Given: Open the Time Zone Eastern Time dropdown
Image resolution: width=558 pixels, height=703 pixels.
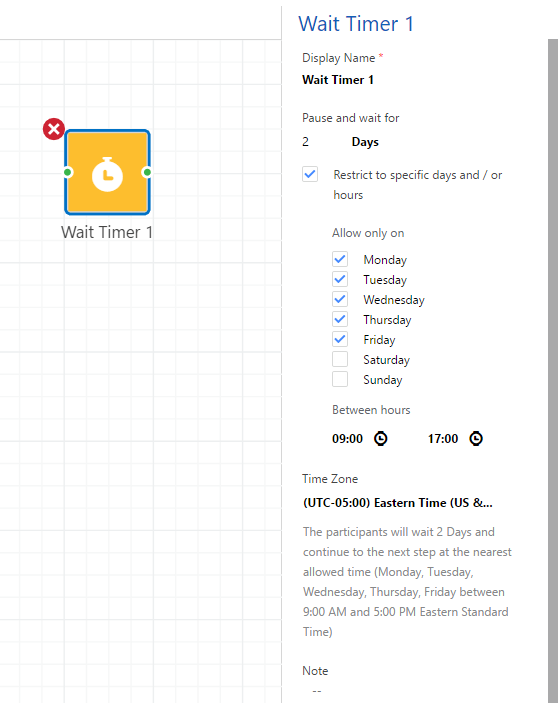Looking at the screenshot, I should click(398, 503).
